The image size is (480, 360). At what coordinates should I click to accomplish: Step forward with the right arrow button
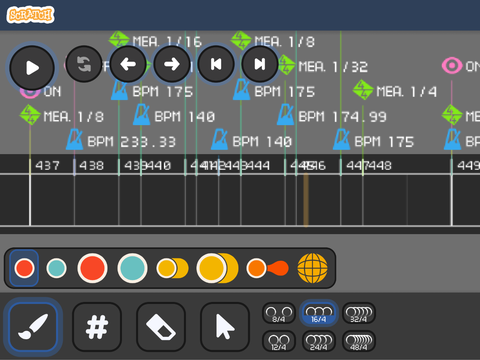coord(172,64)
